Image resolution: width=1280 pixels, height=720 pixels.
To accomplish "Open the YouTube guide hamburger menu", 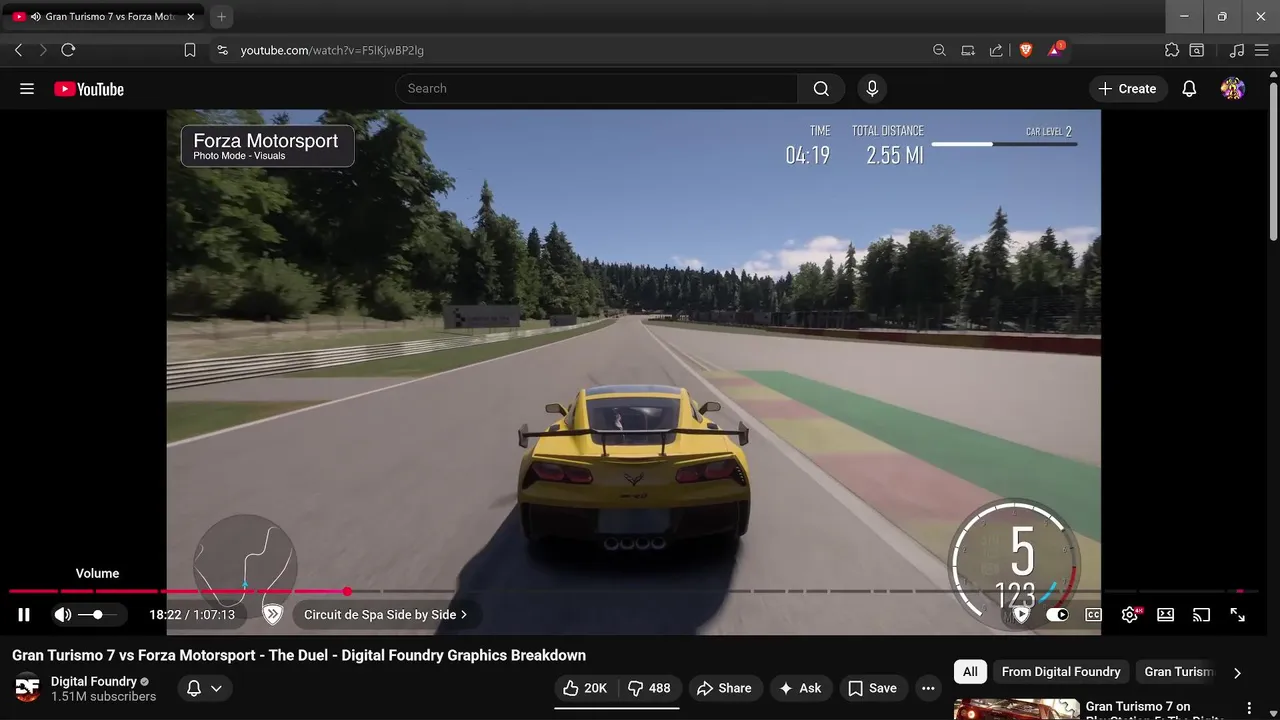I will pos(27,89).
